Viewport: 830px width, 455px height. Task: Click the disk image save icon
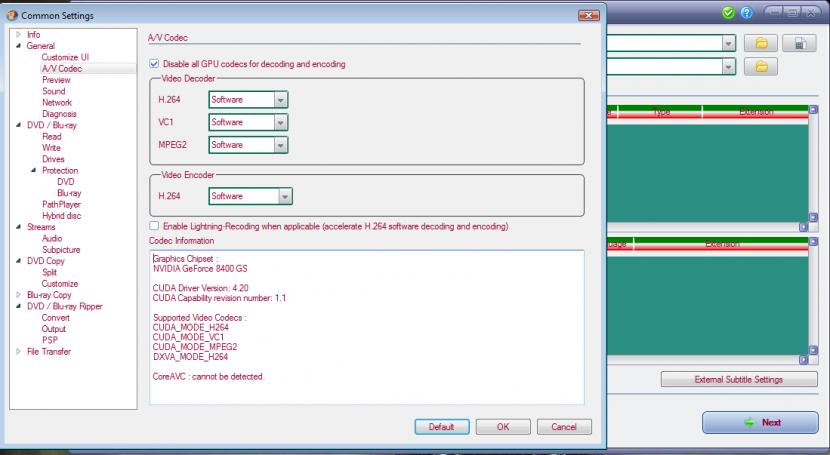click(x=799, y=43)
